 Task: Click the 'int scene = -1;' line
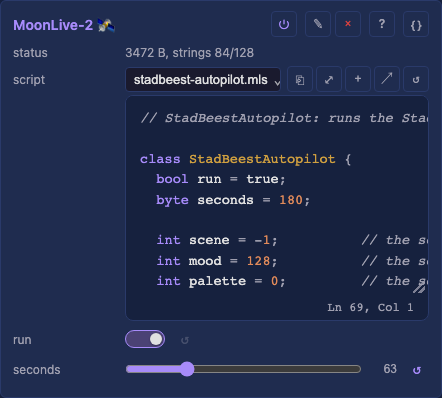point(217,240)
